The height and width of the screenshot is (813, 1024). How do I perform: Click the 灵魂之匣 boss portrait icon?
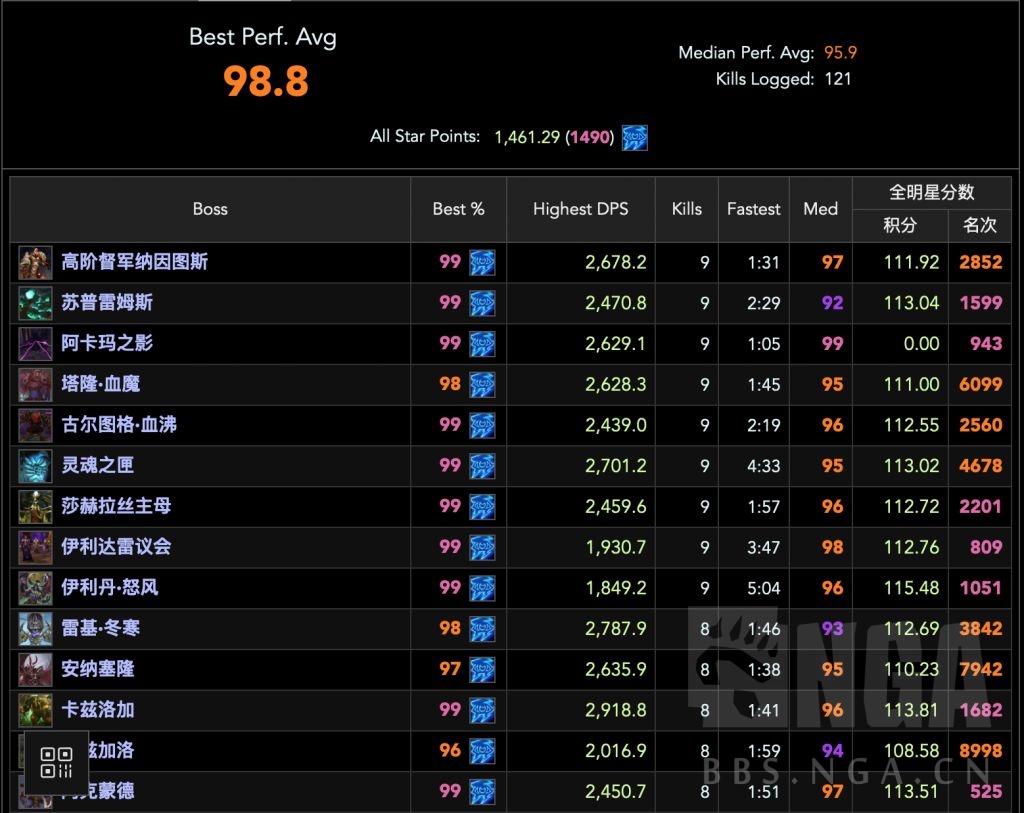click(35, 466)
